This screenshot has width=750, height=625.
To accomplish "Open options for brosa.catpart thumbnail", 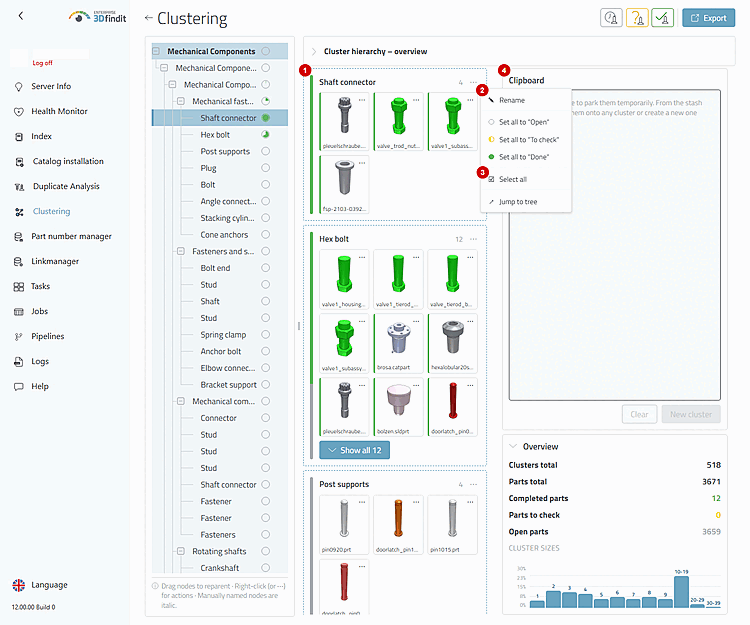I will click(416, 321).
